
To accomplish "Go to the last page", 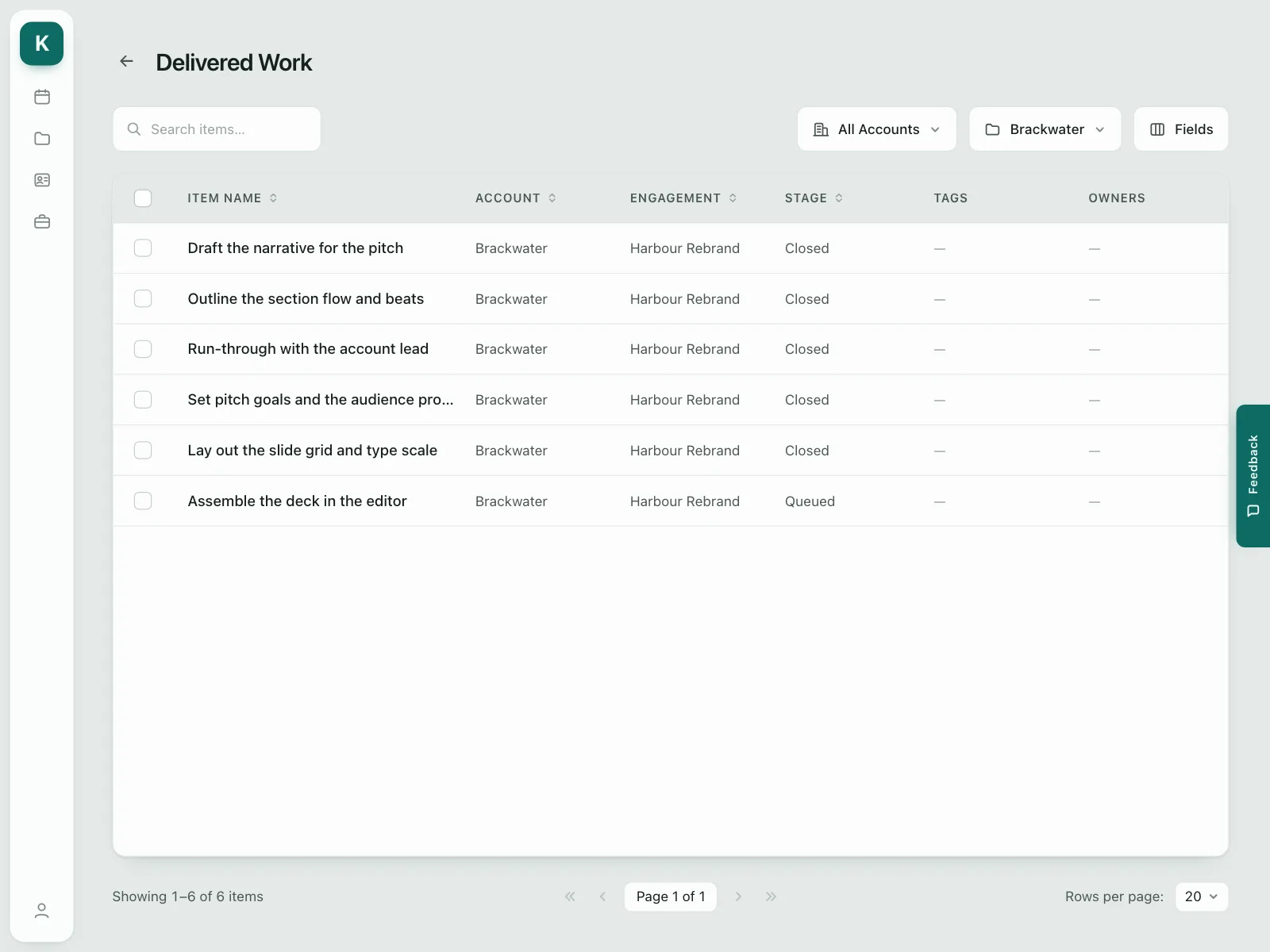I will [x=771, y=896].
